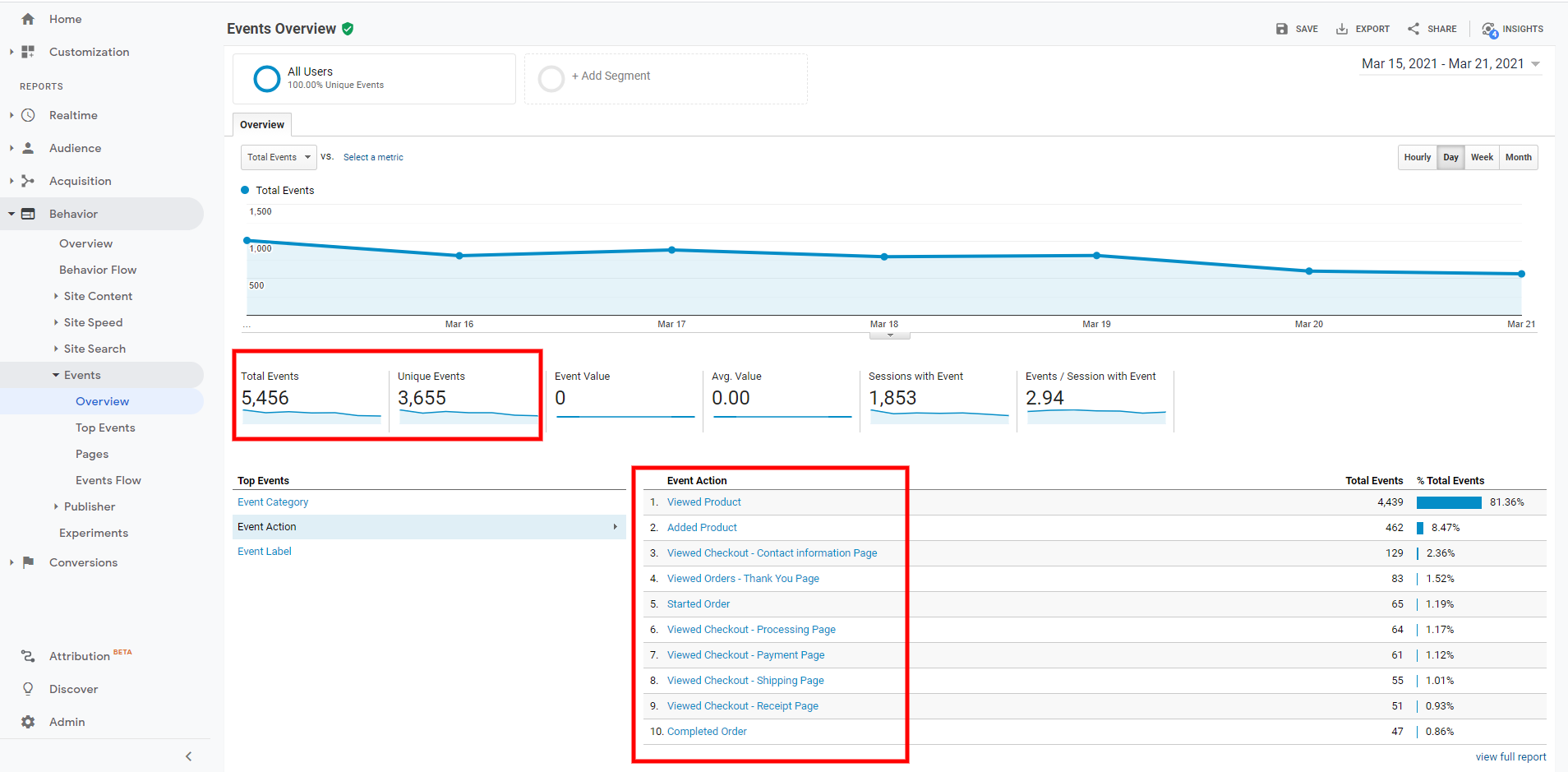Open Top Events report
1568x772 pixels.
105,428
